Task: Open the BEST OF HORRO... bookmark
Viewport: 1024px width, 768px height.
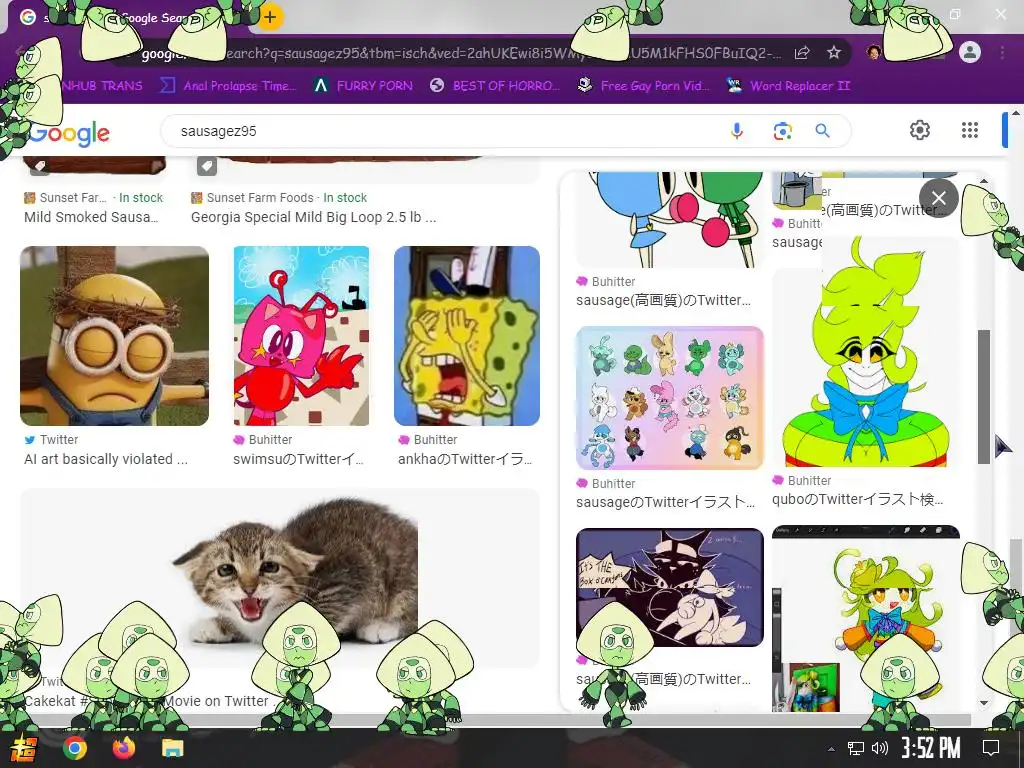Action: [x=495, y=86]
